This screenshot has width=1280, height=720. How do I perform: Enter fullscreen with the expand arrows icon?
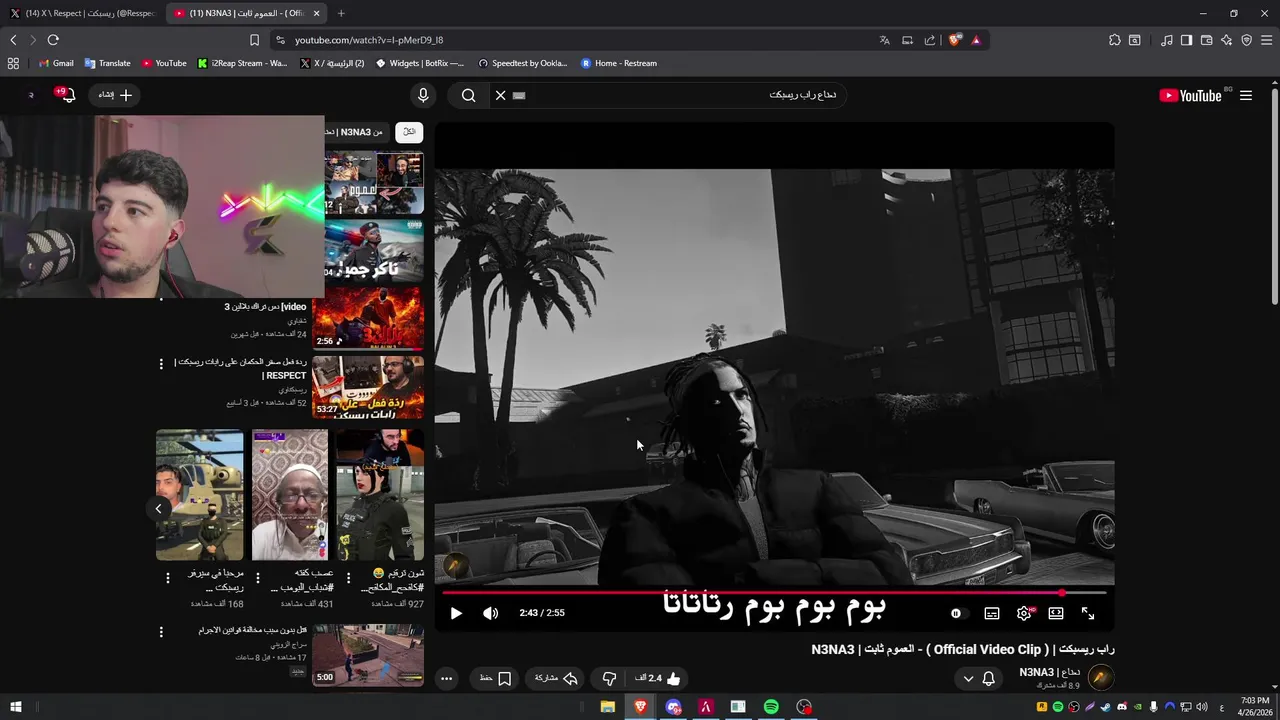1088,613
